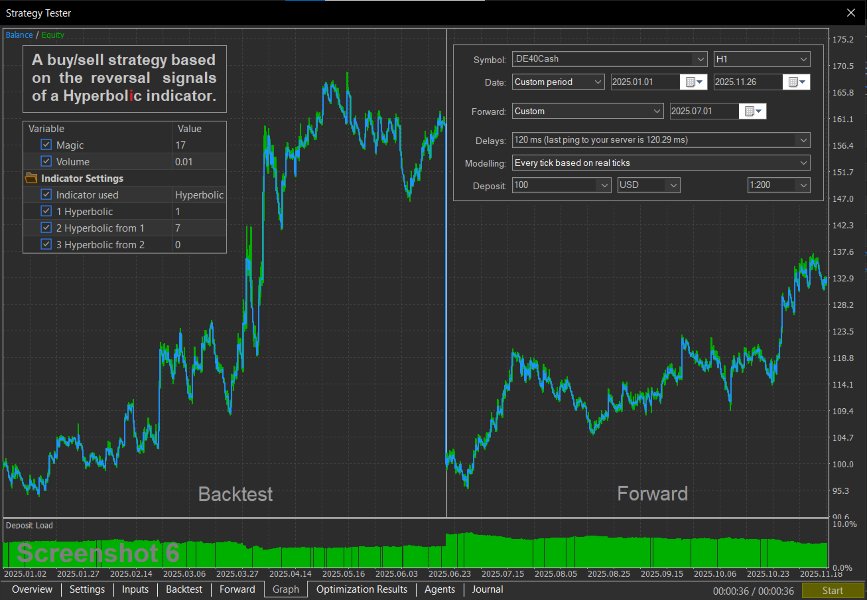Click the Equity legend label
The height and width of the screenshot is (600, 867).
(x=53, y=35)
